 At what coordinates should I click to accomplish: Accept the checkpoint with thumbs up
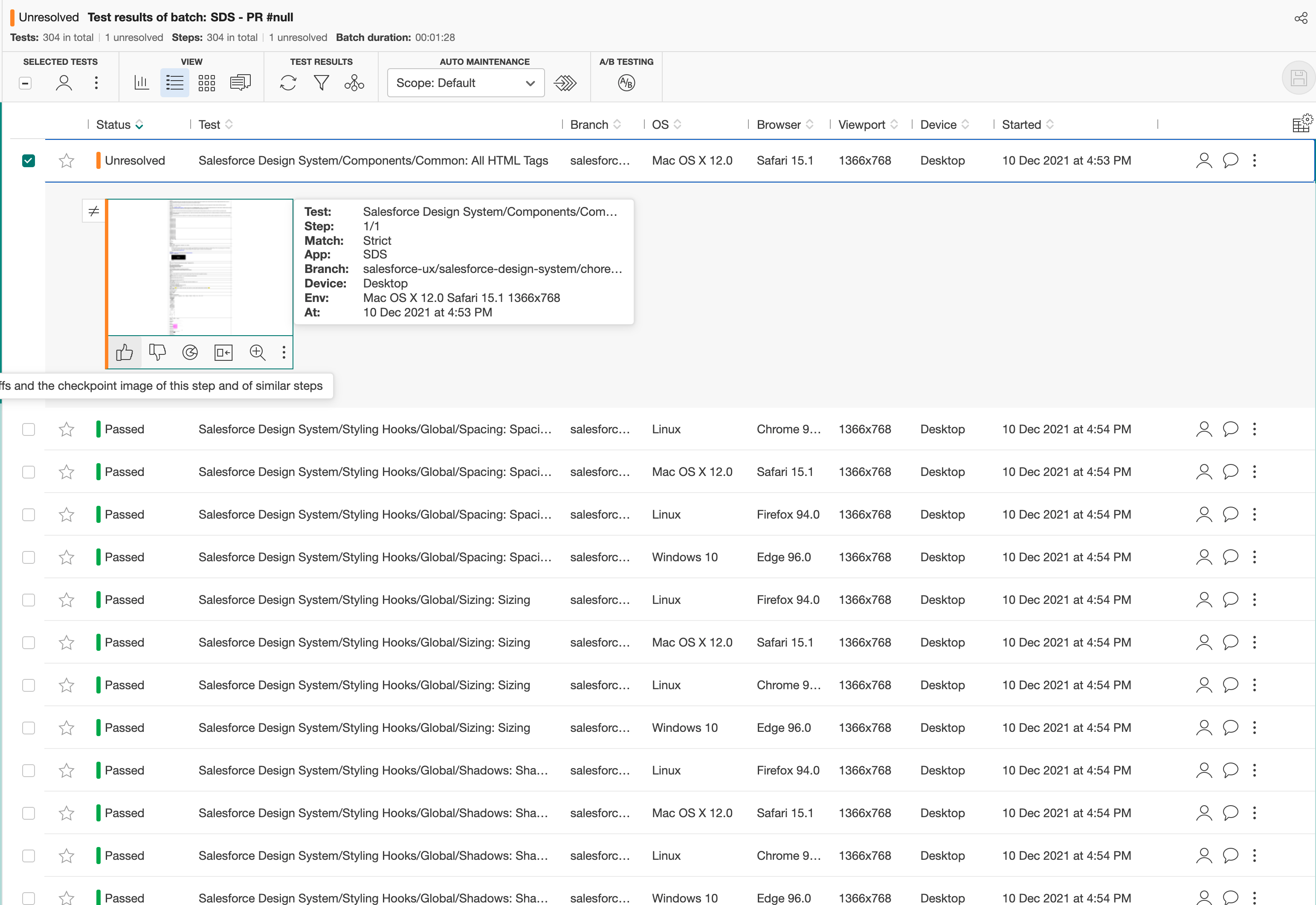tap(125, 352)
